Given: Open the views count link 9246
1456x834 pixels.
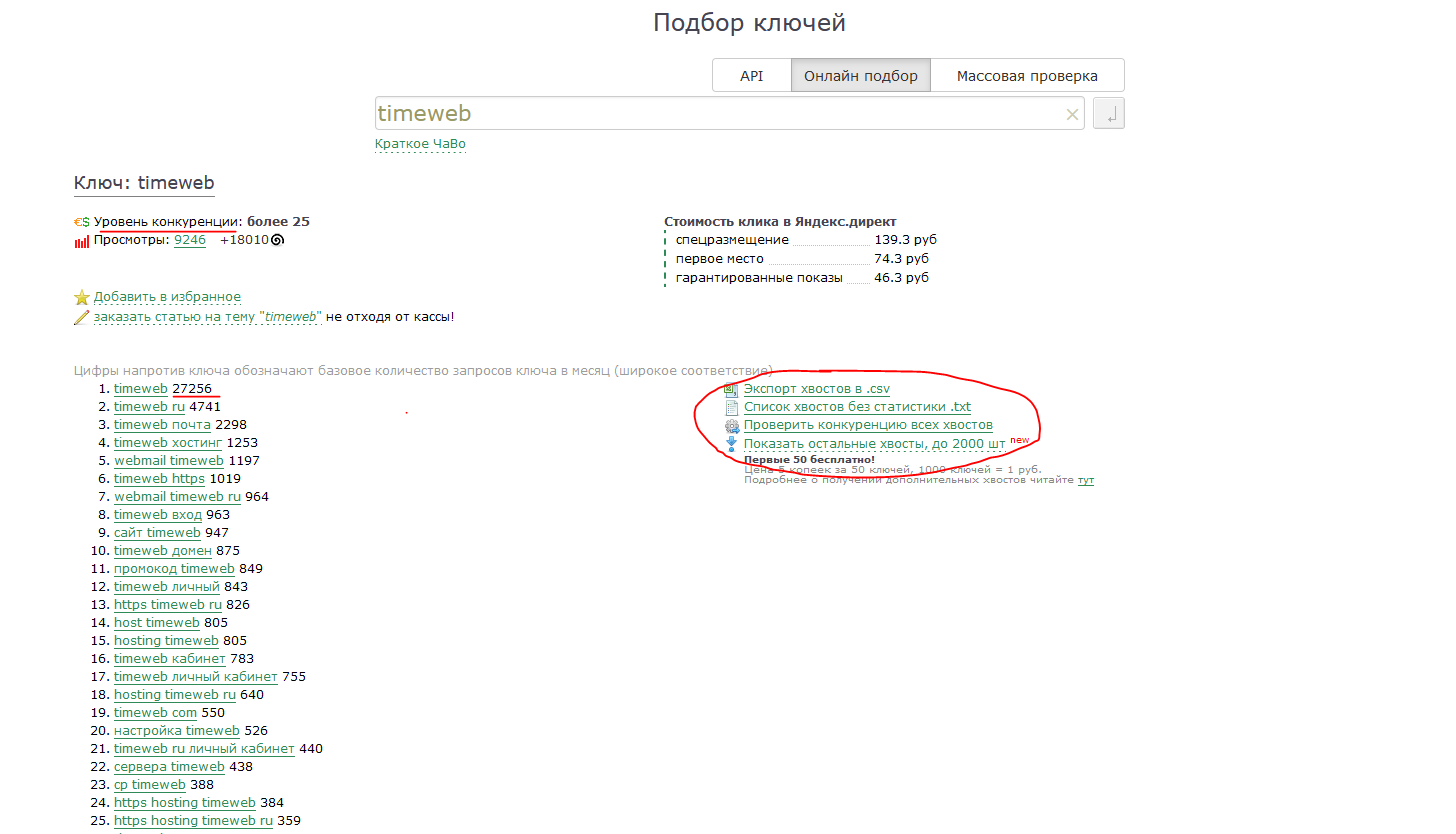Looking at the screenshot, I should [190, 240].
